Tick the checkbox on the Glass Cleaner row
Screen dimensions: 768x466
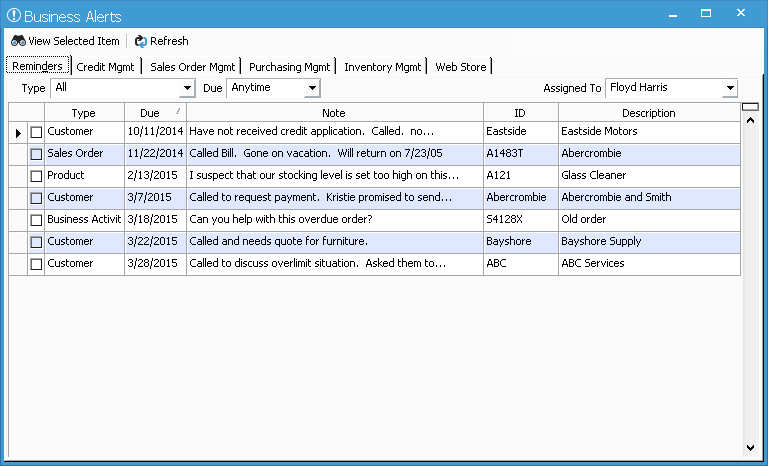click(x=36, y=176)
